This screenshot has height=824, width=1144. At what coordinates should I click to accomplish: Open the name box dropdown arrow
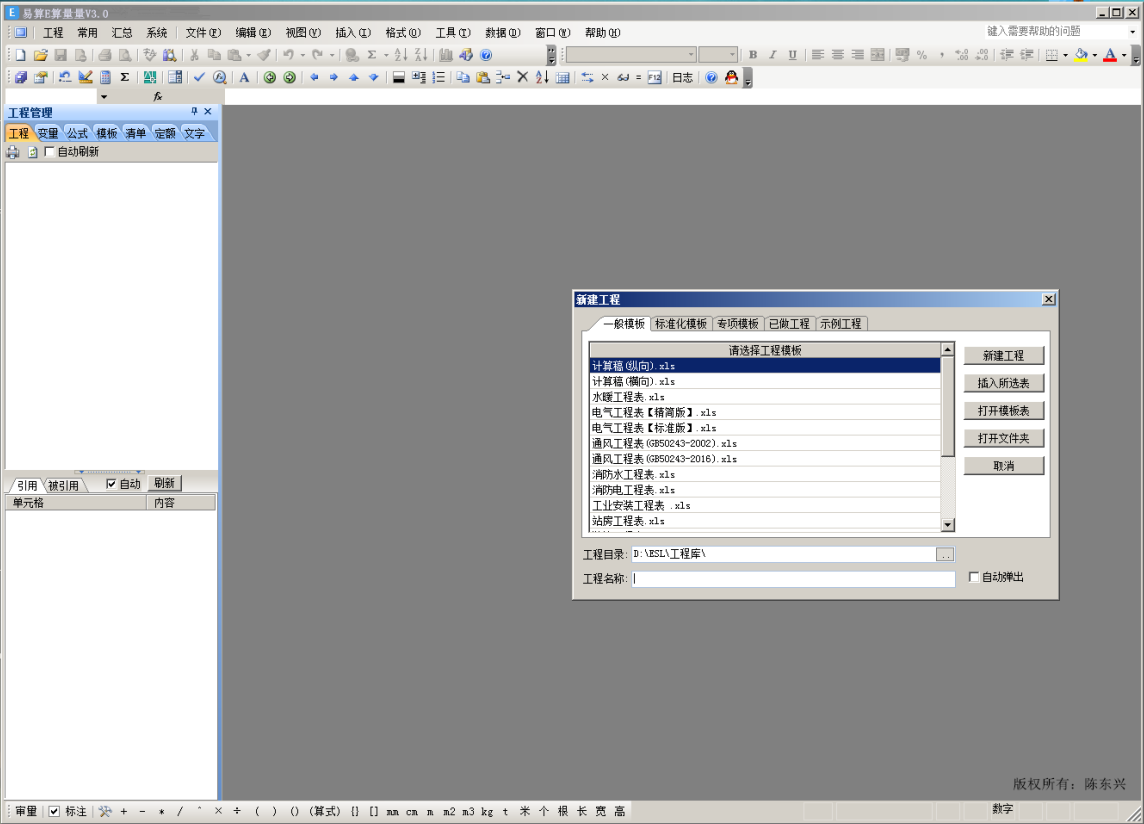(x=104, y=96)
